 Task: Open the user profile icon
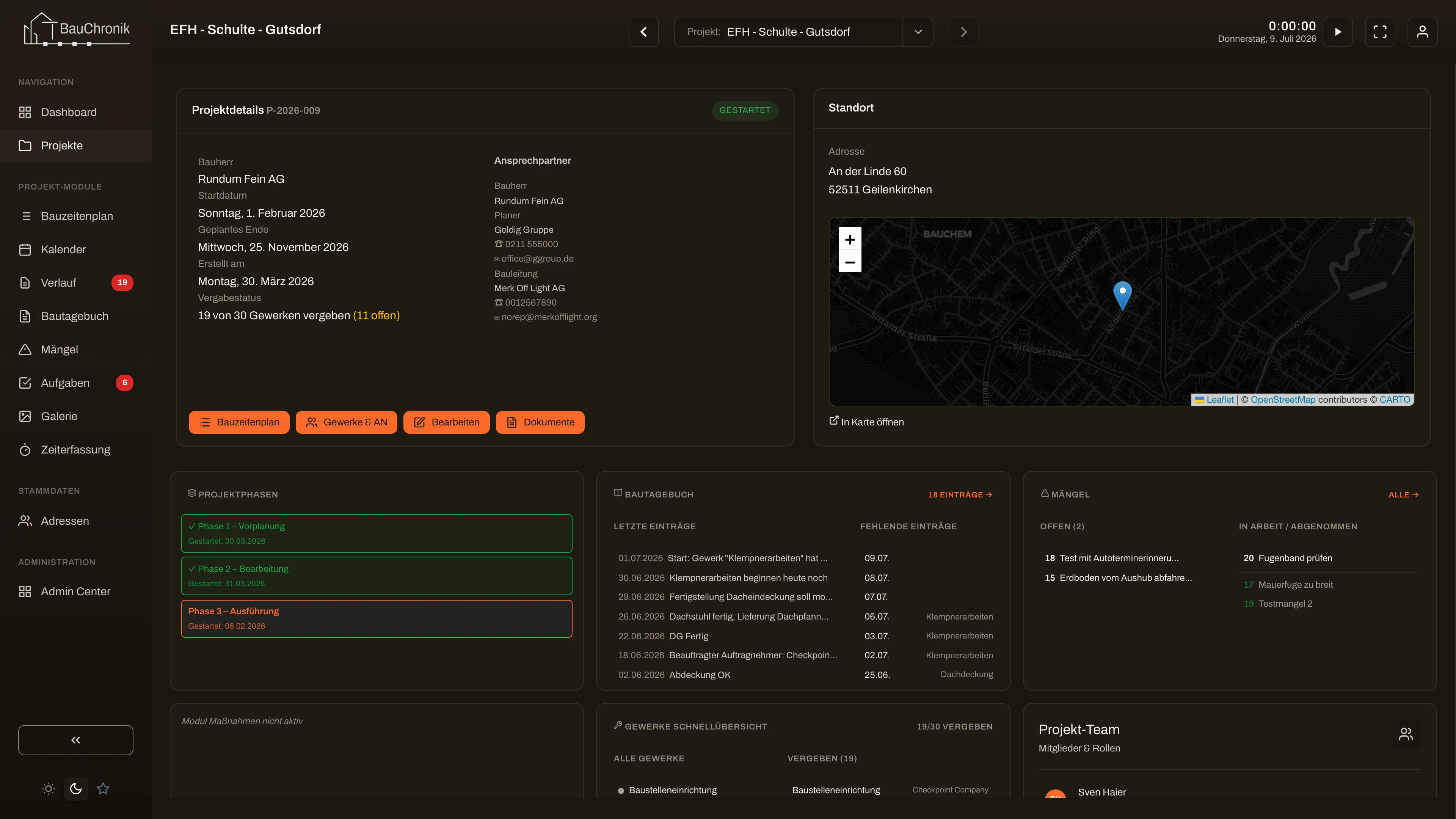1423,31
